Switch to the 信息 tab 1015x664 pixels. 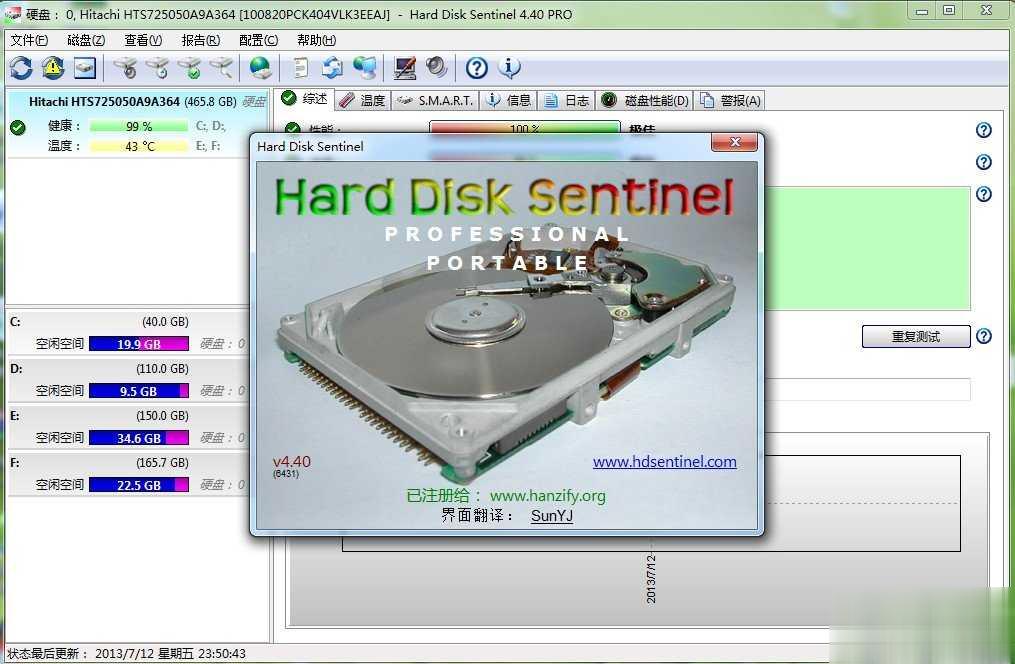pos(509,100)
